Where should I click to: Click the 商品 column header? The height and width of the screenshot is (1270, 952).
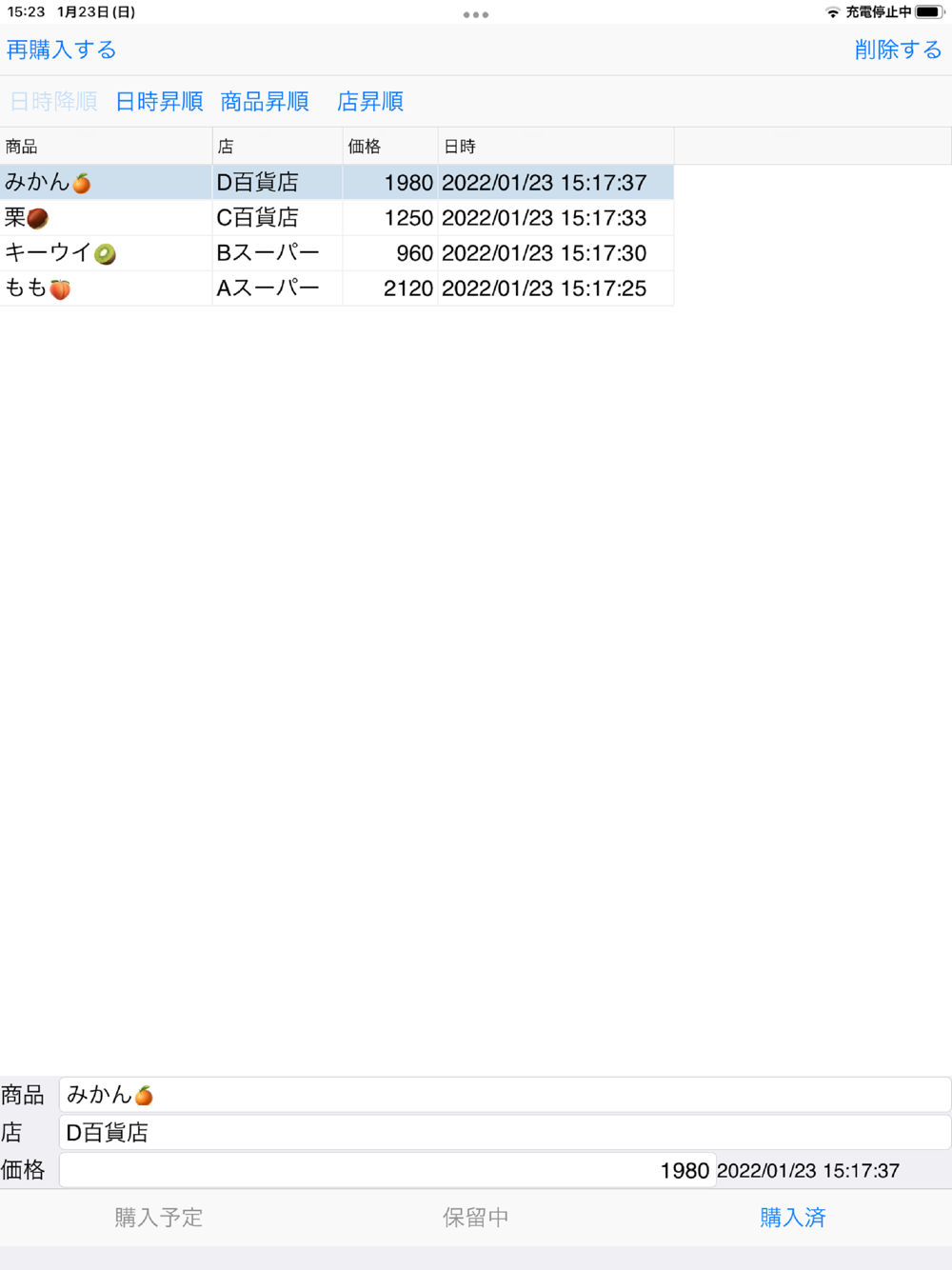click(106, 146)
